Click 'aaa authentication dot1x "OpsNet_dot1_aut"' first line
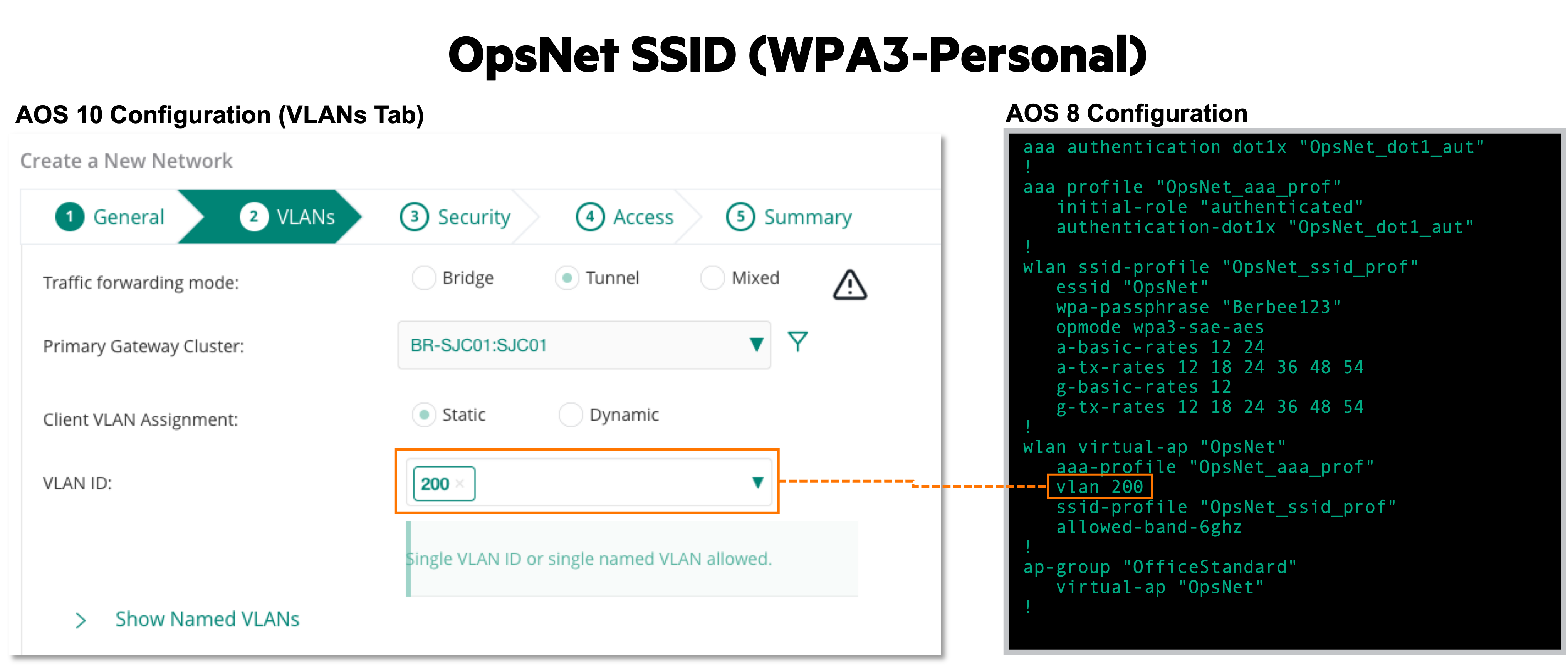 click(1253, 147)
